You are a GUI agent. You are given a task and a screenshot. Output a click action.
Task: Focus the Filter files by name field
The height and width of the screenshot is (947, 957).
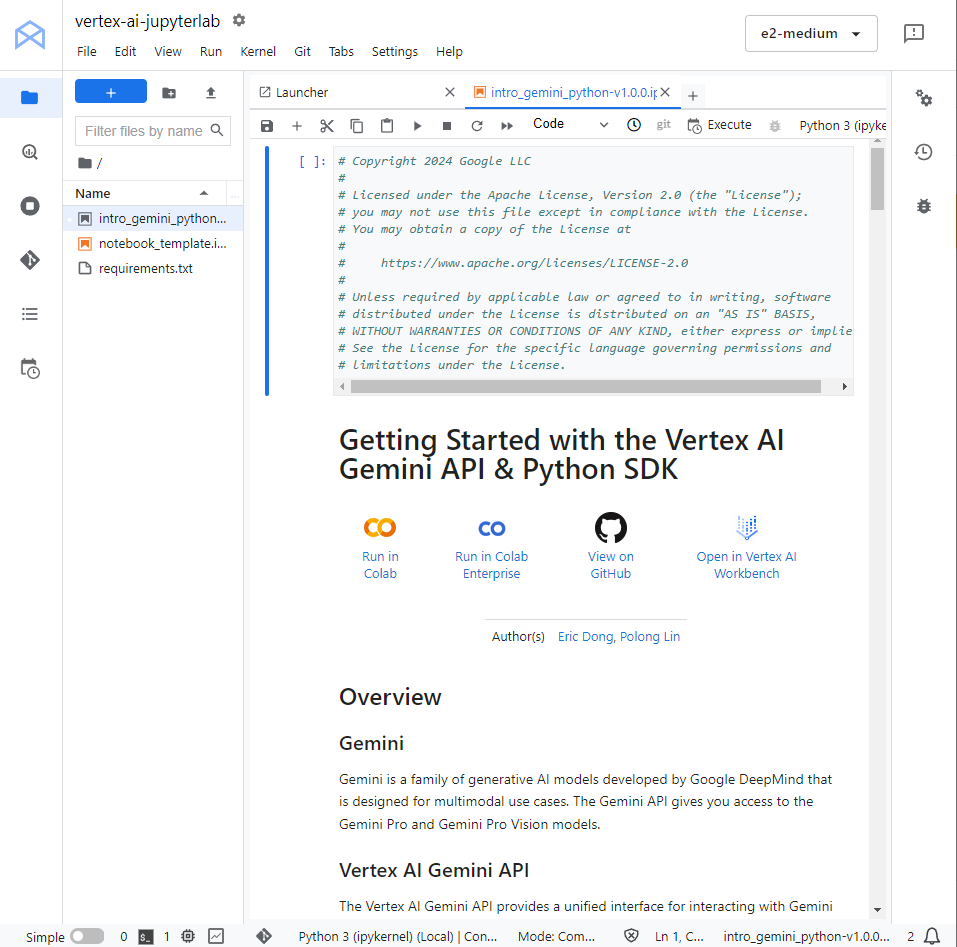(x=153, y=131)
